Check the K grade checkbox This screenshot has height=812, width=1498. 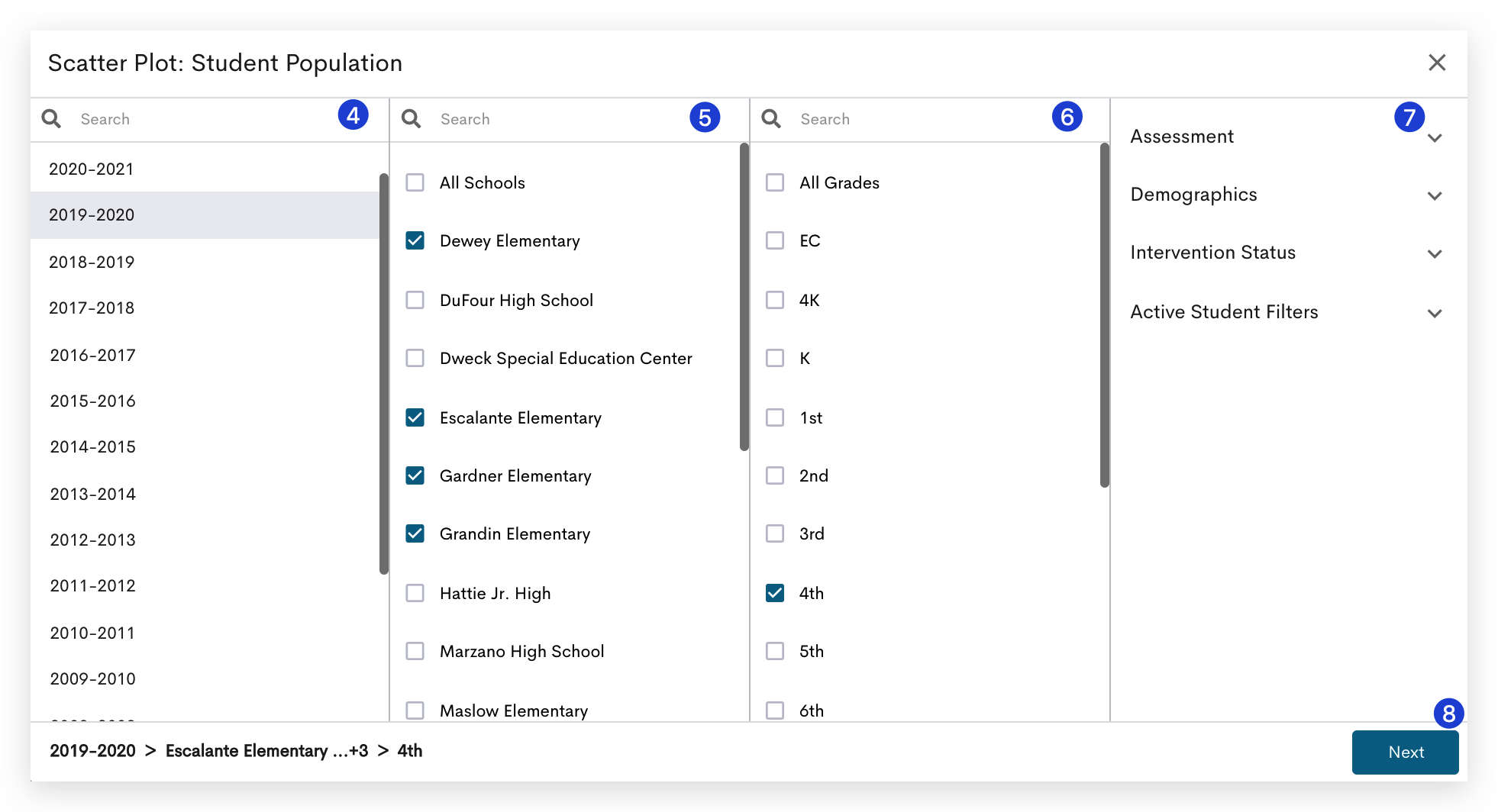[x=775, y=358]
